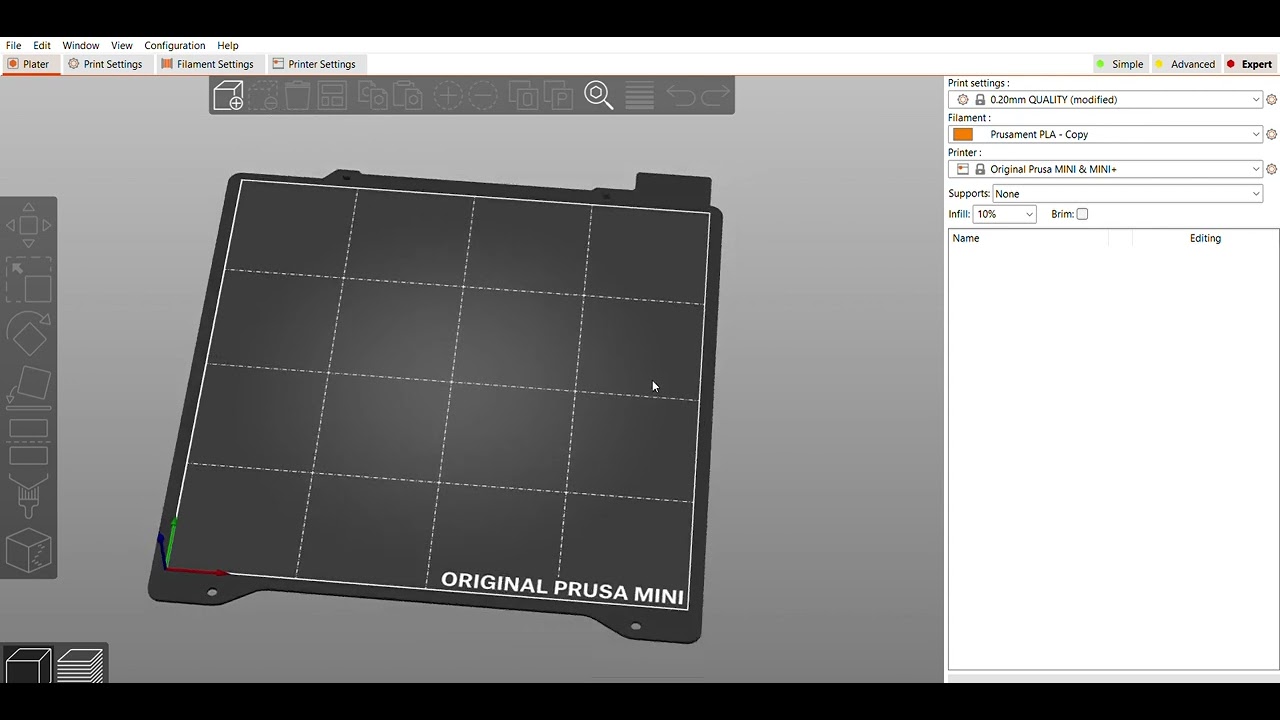Open the Configuration menu
This screenshot has width=1280, height=720.
point(175,45)
